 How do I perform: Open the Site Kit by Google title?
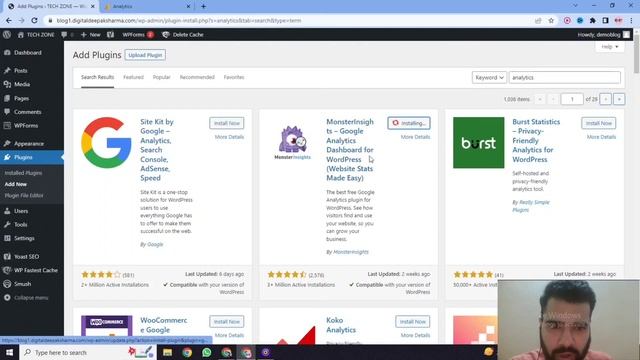[157, 150]
